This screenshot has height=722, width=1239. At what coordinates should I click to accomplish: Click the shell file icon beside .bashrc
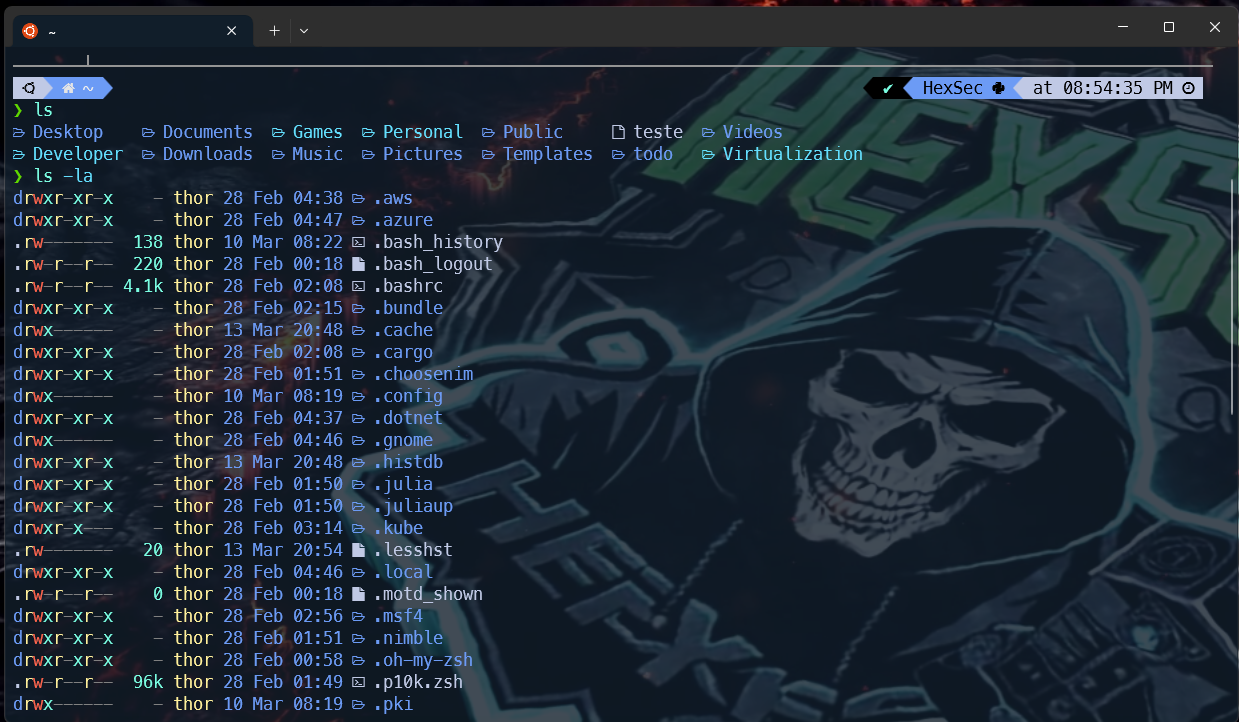coord(359,286)
